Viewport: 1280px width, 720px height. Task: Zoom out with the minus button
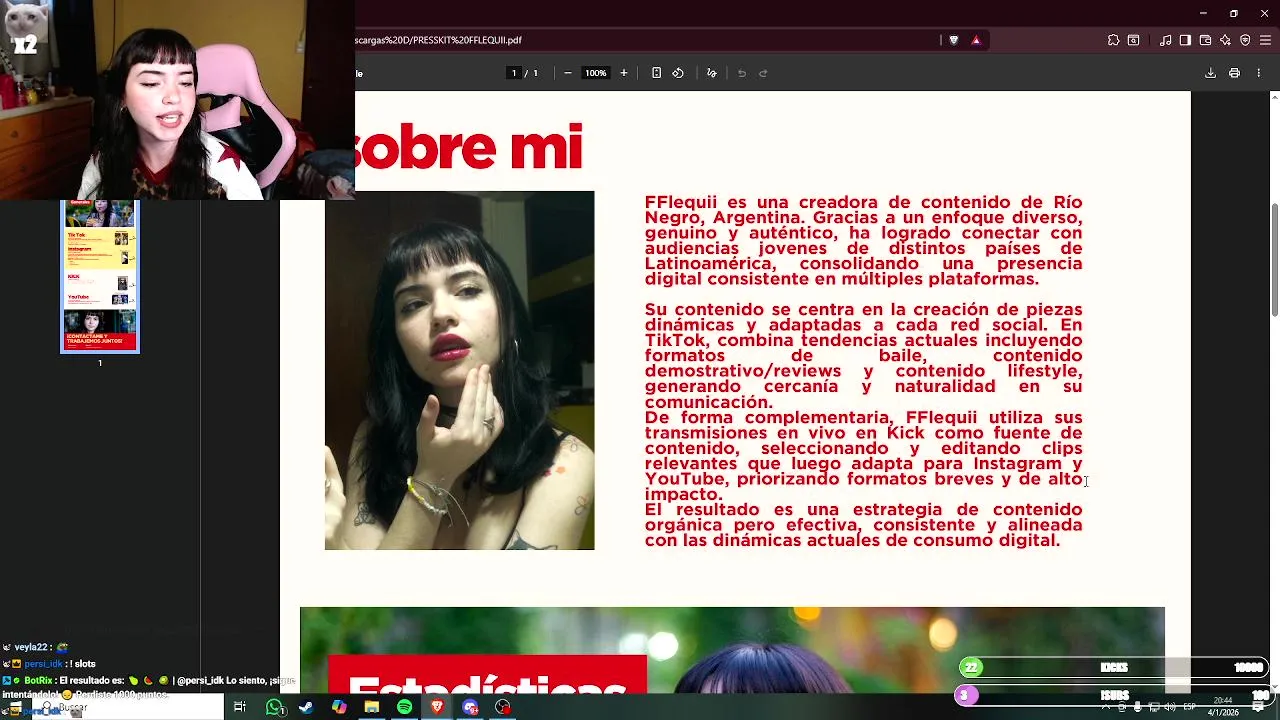coord(568,73)
